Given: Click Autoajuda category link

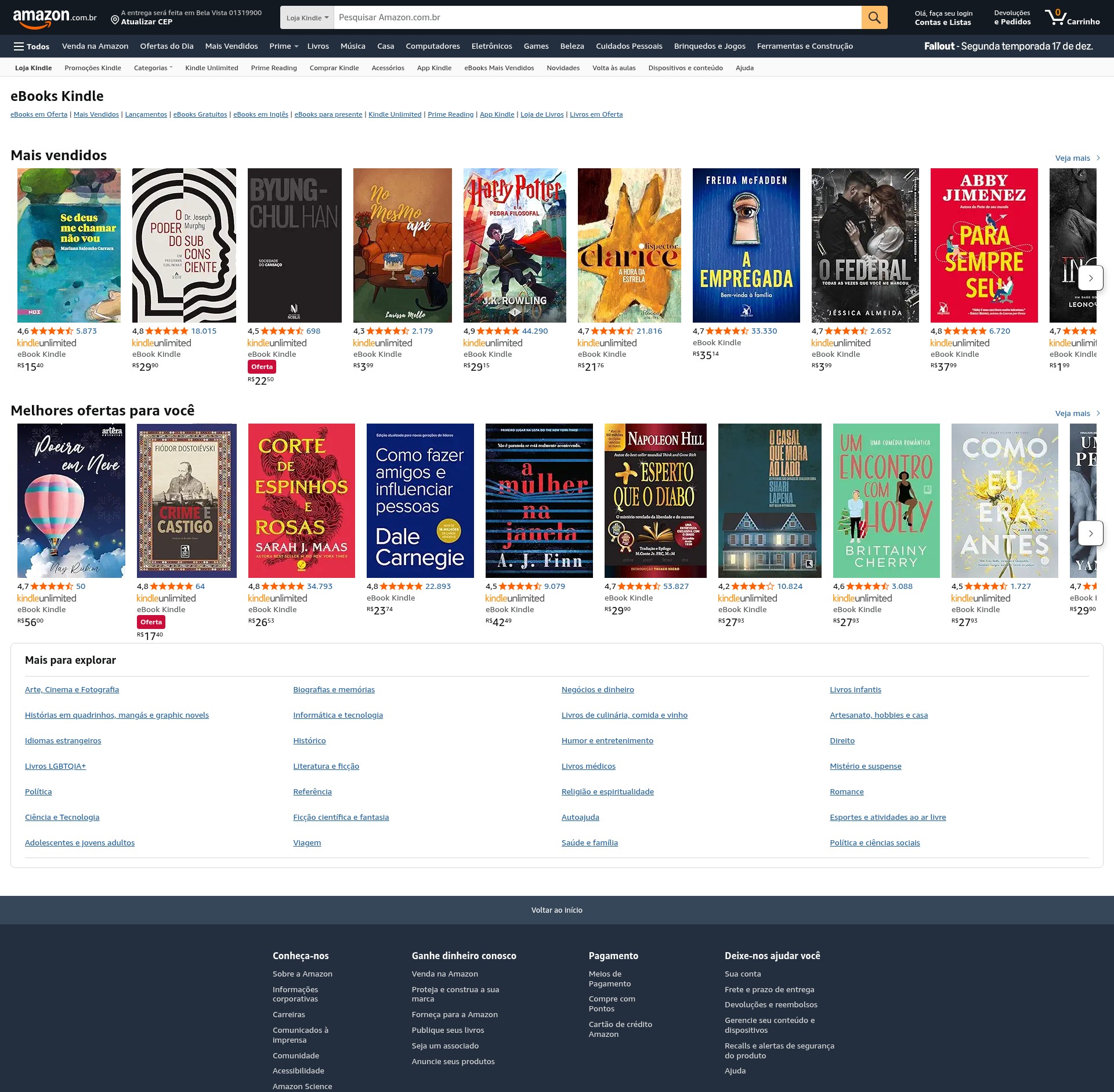Looking at the screenshot, I should click(580, 818).
